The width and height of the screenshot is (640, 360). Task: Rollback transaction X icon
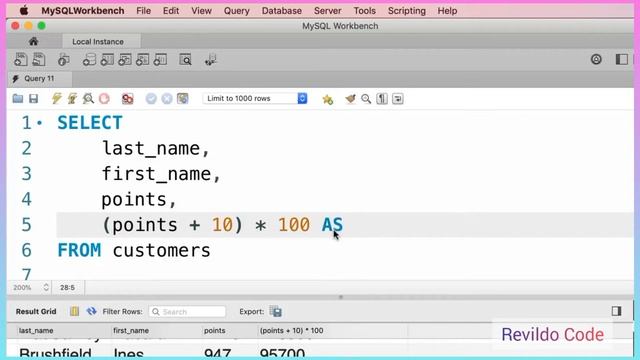click(x=167, y=98)
